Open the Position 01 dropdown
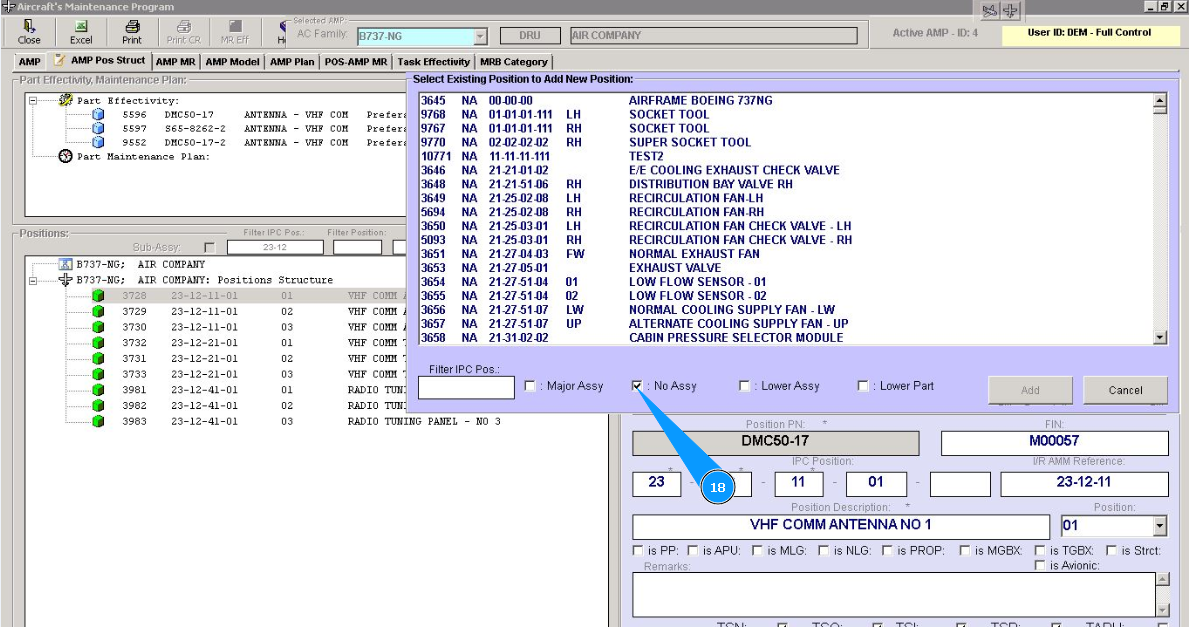 (1160, 526)
